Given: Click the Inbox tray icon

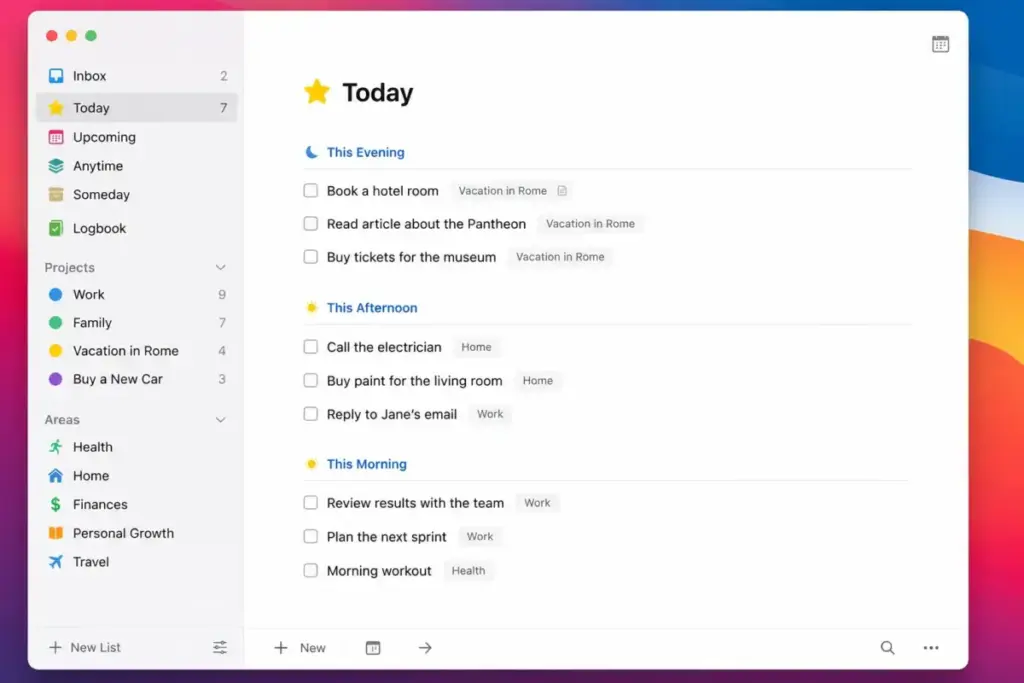Looking at the screenshot, I should [x=56, y=76].
